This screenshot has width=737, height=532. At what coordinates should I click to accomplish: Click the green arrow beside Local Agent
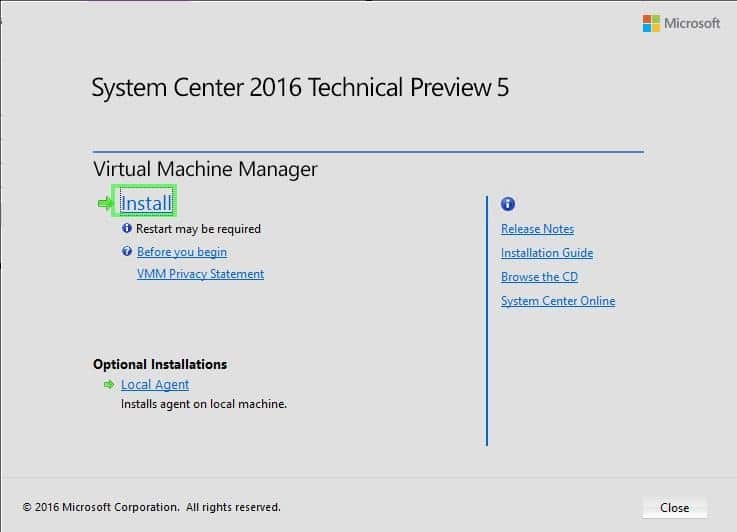109,384
